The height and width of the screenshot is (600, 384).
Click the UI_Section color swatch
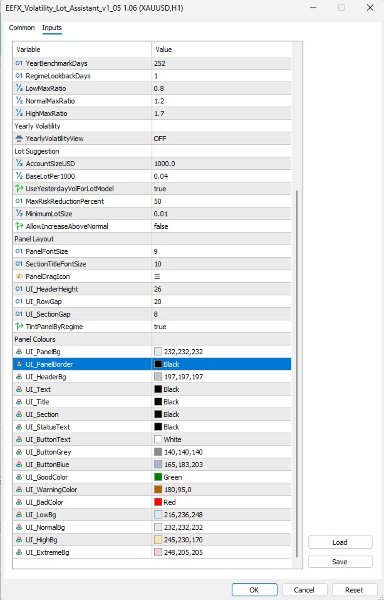158,414
